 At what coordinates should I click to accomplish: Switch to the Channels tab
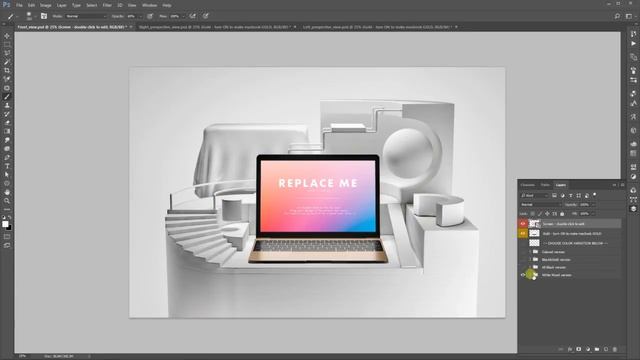[x=527, y=185]
